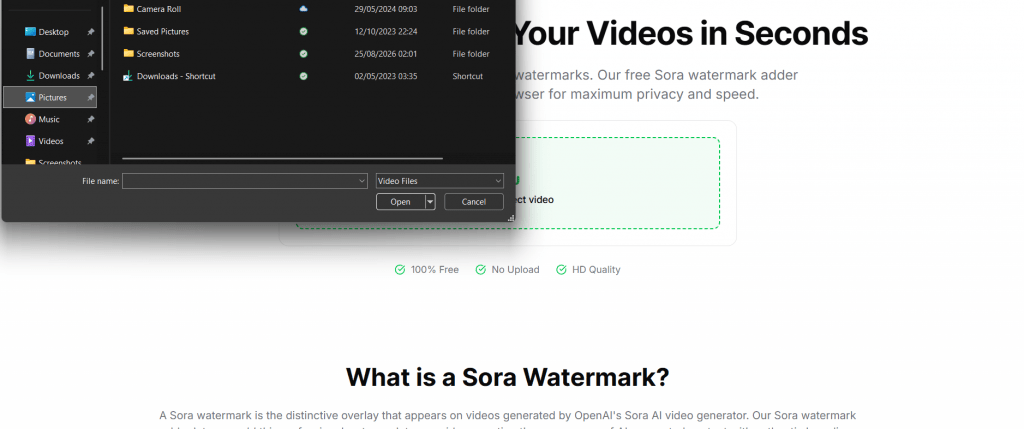Select the Screenshots folder in file list
Viewport: 1024px width, 429px height.
[x=158, y=54]
